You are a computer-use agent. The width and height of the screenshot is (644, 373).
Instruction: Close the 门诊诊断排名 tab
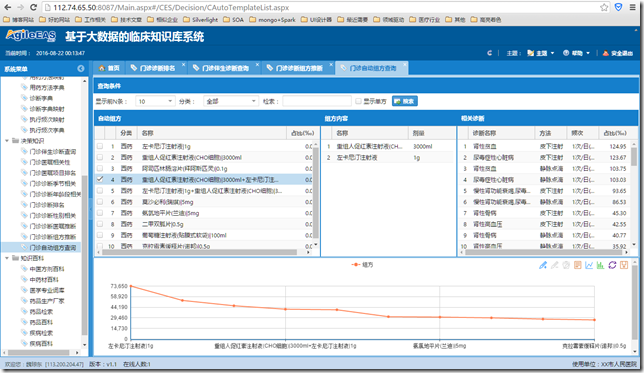pyautogui.click(x=184, y=64)
